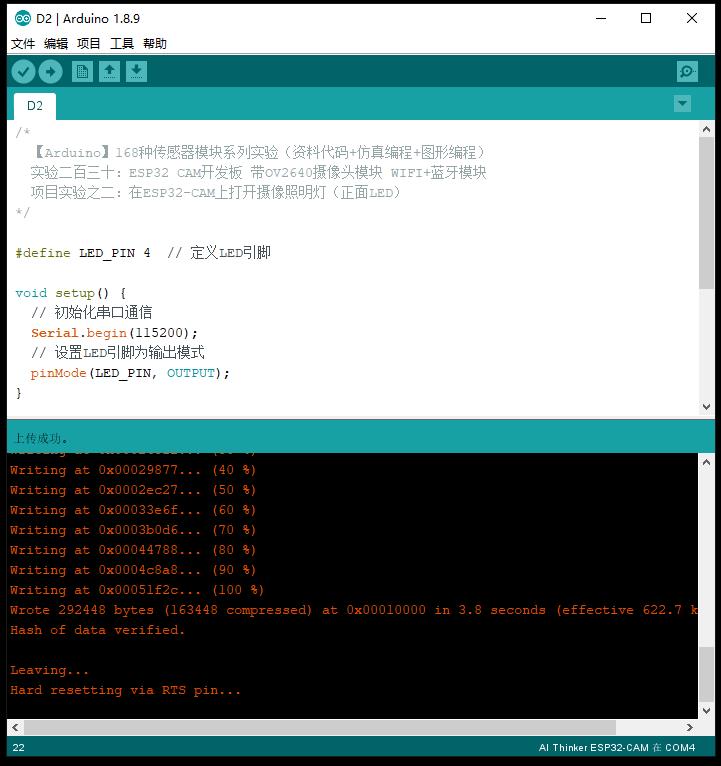Image resolution: width=721 pixels, height=766 pixels.
Task: Click the editor vertical scrollbar thumb
Action: click(x=706, y=213)
